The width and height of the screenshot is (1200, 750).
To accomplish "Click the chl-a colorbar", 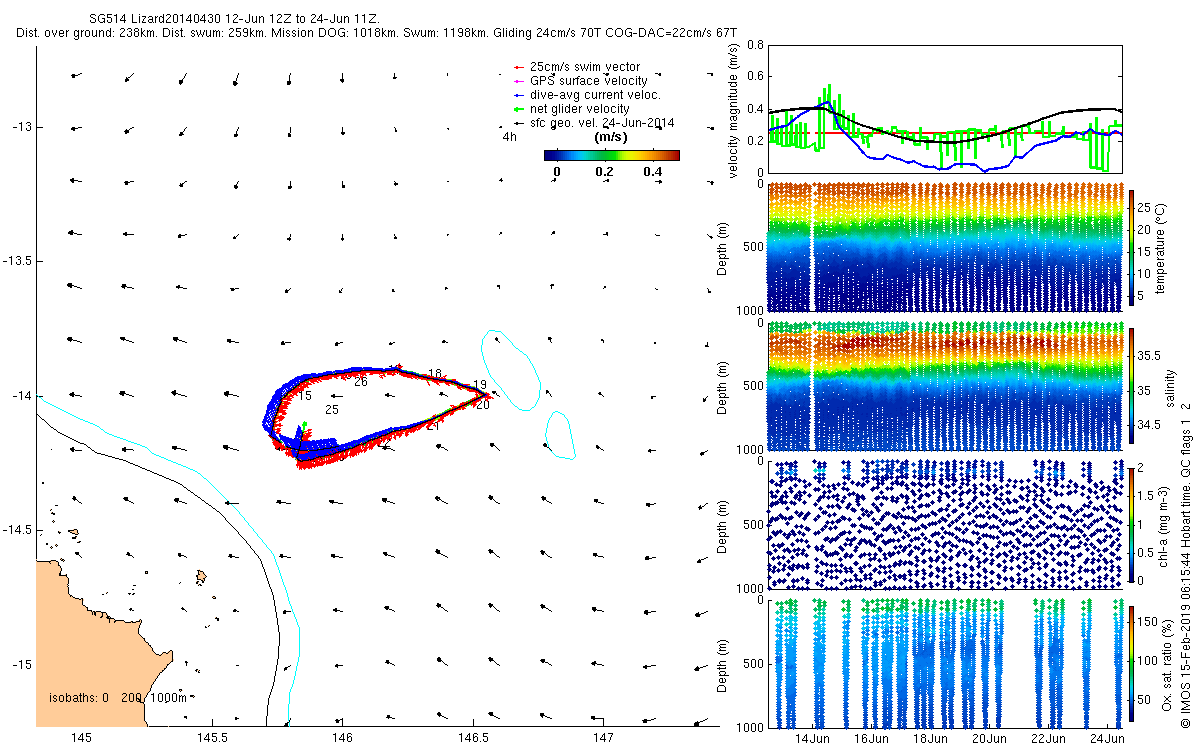I will tap(1131, 525).
